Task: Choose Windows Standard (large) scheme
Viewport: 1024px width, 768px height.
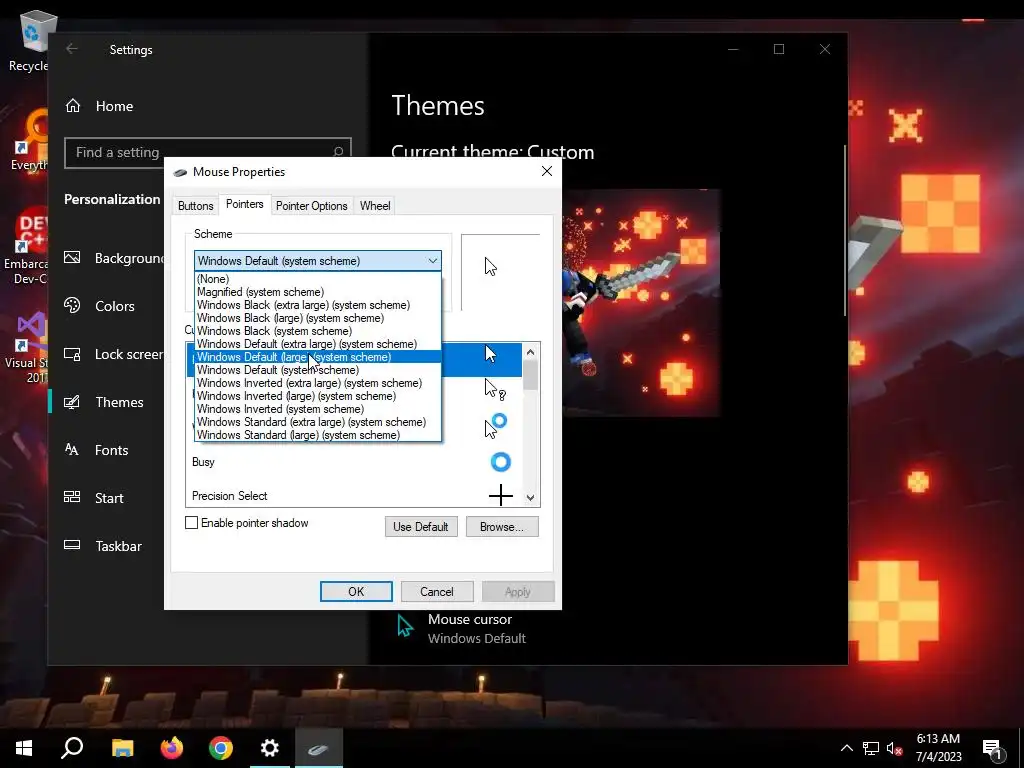Action: 318,435
